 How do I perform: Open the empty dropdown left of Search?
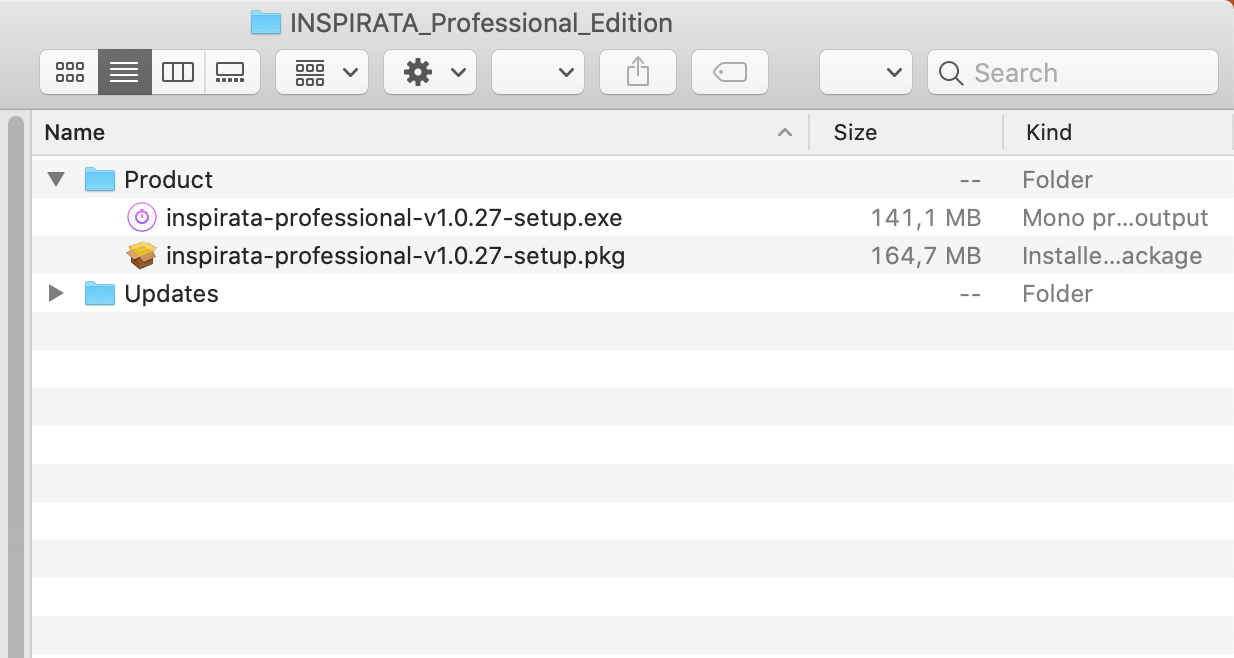tap(866, 72)
